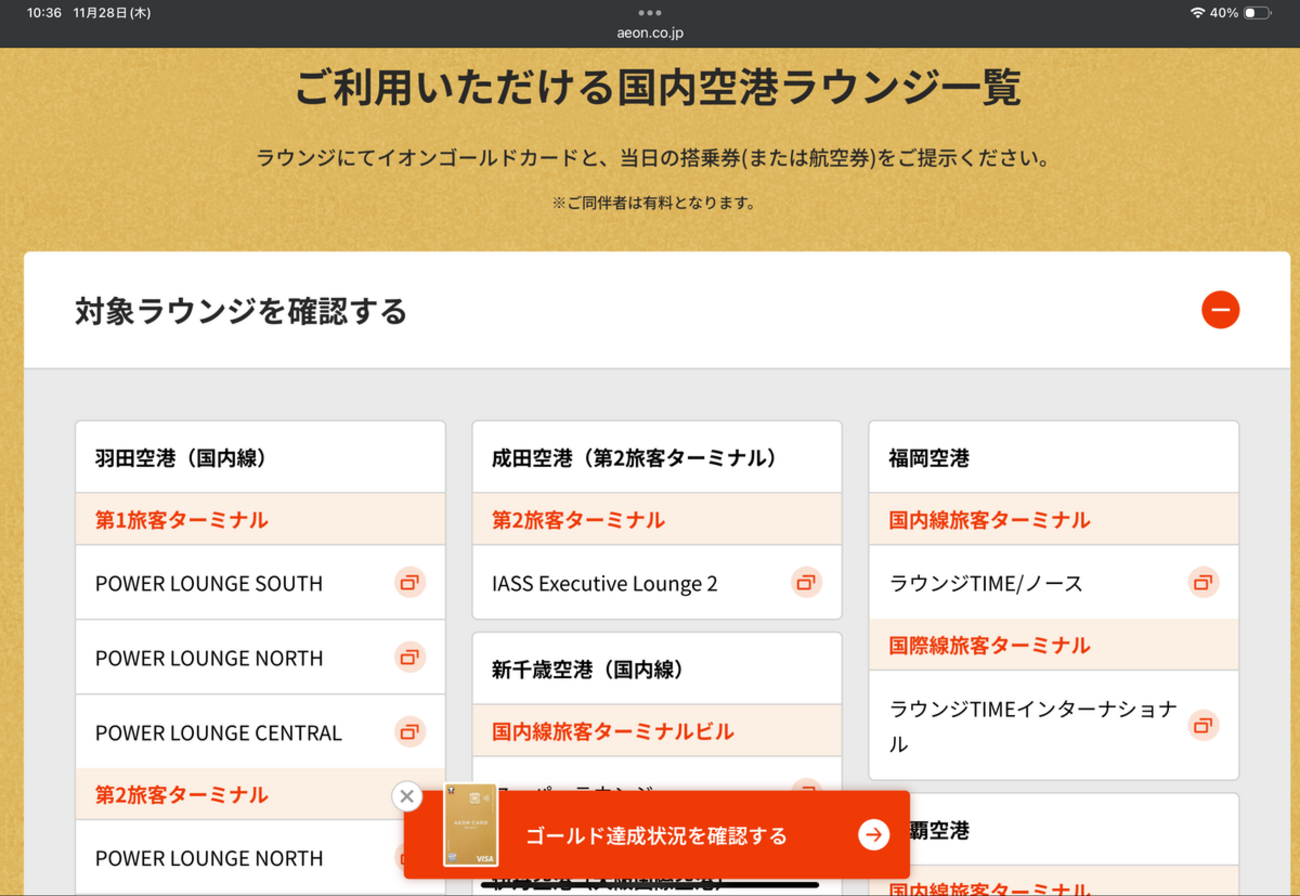Screen dimensions: 1300x896
Task: Tap the 羽田空港（国内線） heading
Action: (x=180, y=458)
